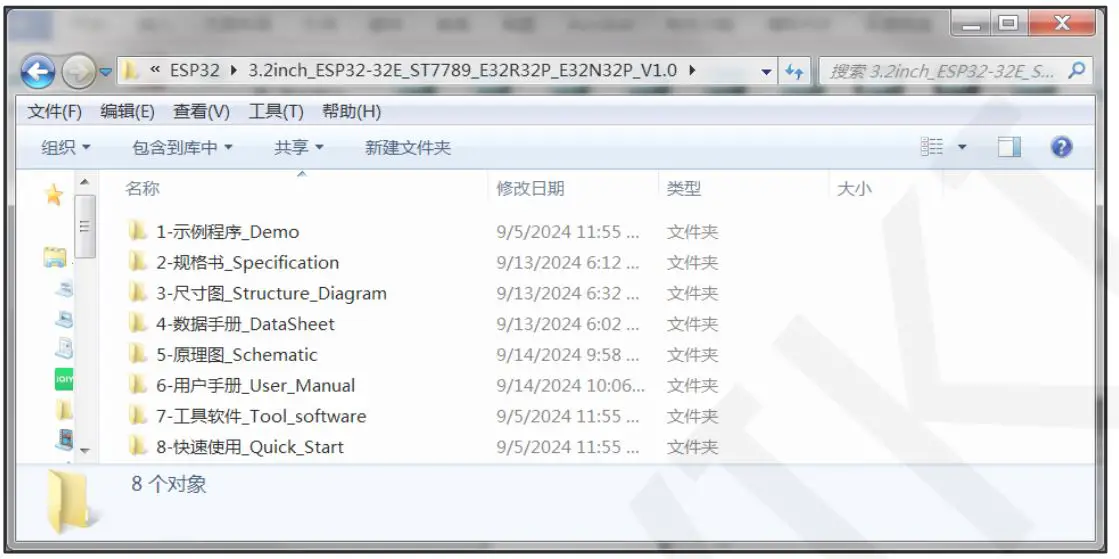
Task: Open the 帮助(H) menu
Action: (x=351, y=111)
